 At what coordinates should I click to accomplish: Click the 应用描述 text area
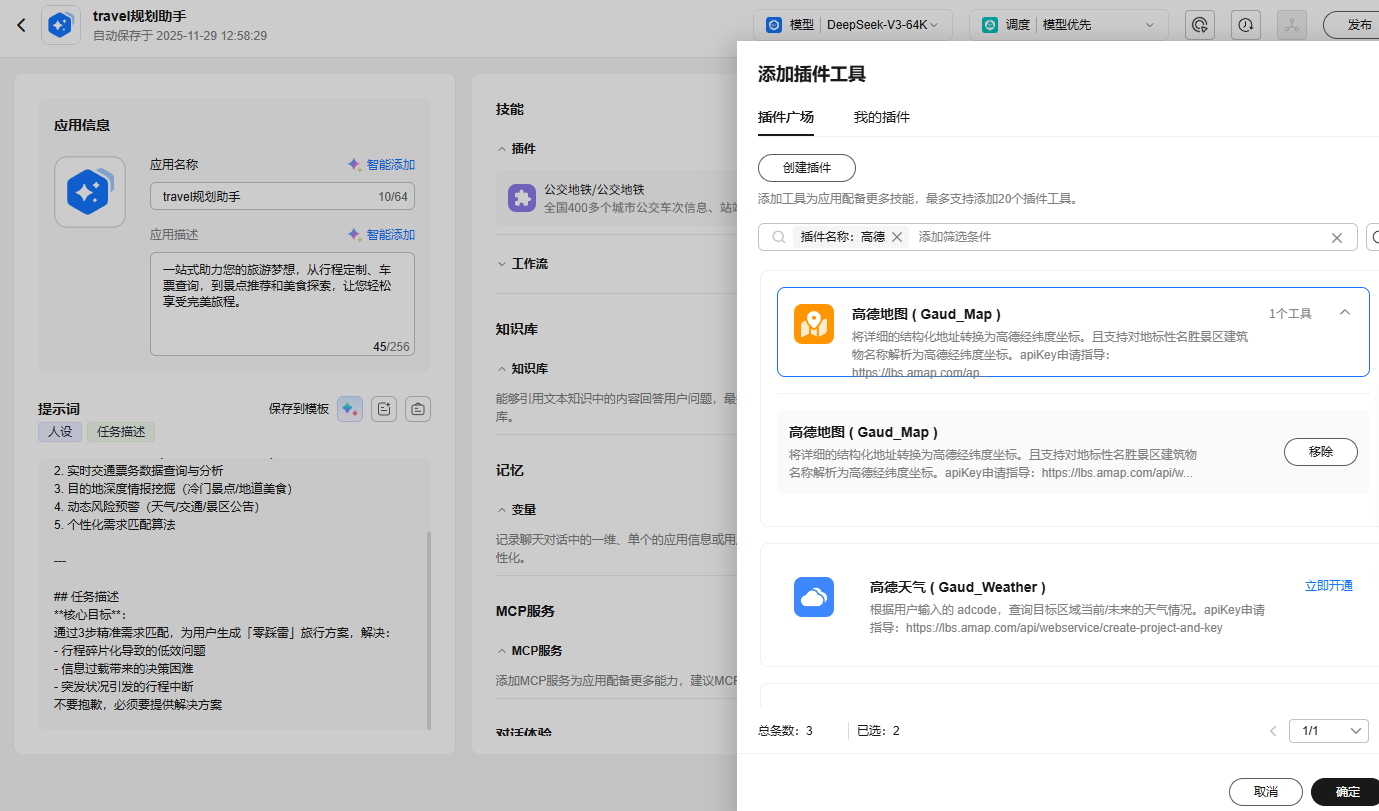click(282, 305)
